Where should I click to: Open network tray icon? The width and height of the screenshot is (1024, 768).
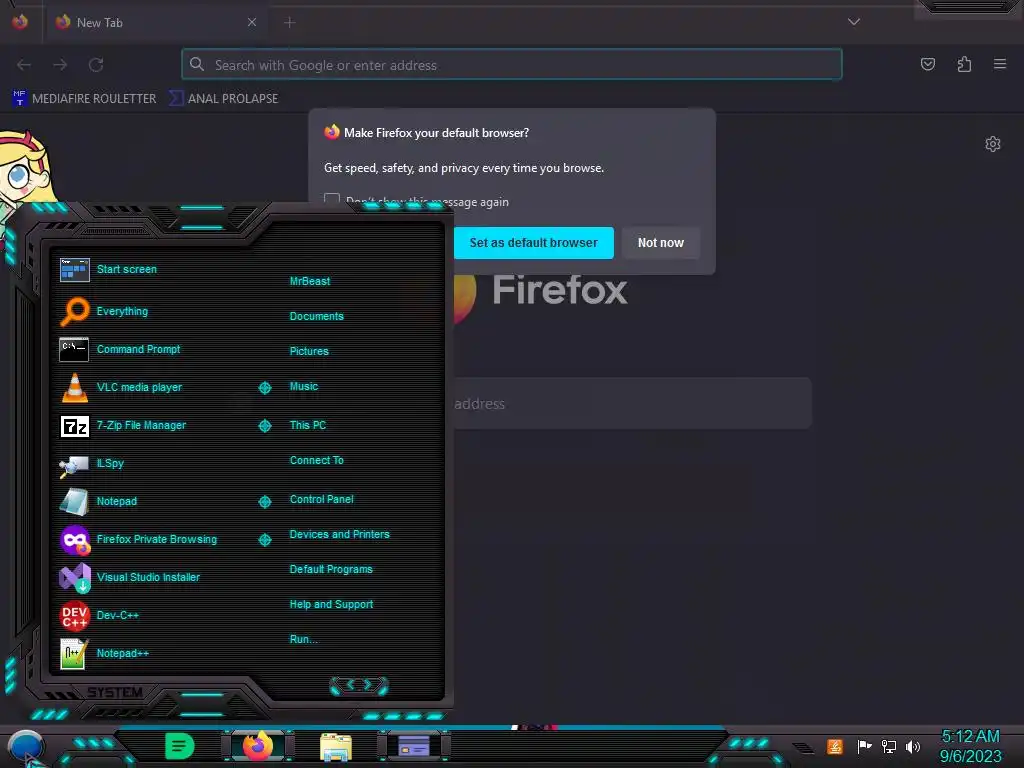[888, 746]
